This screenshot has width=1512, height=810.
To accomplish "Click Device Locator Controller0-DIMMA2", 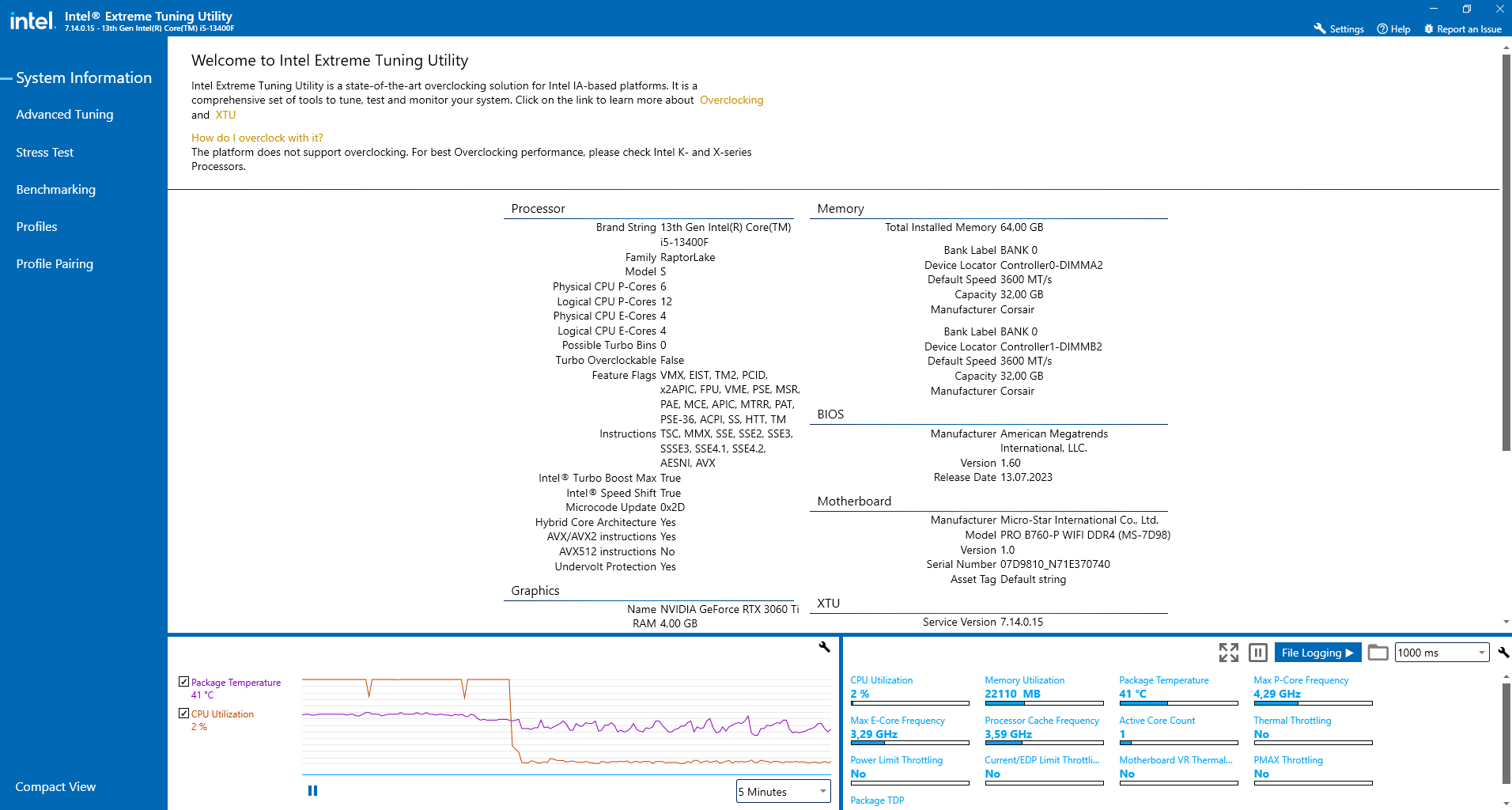I will (x=1052, y=266).
